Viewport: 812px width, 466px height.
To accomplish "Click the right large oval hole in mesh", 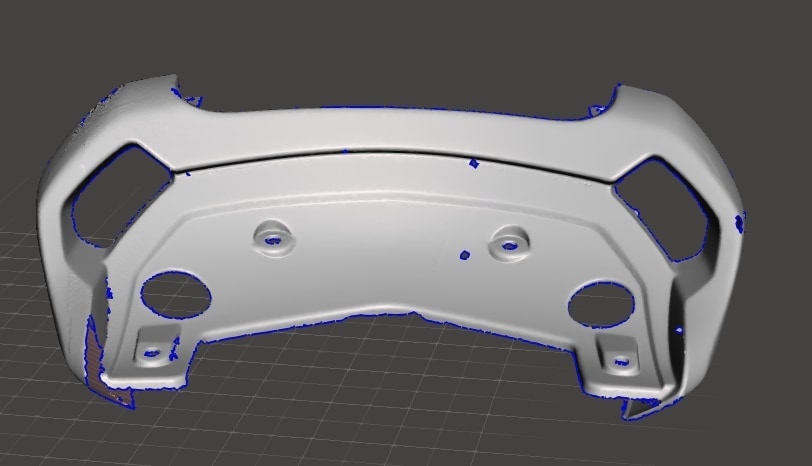I will (x=598, y=305).
